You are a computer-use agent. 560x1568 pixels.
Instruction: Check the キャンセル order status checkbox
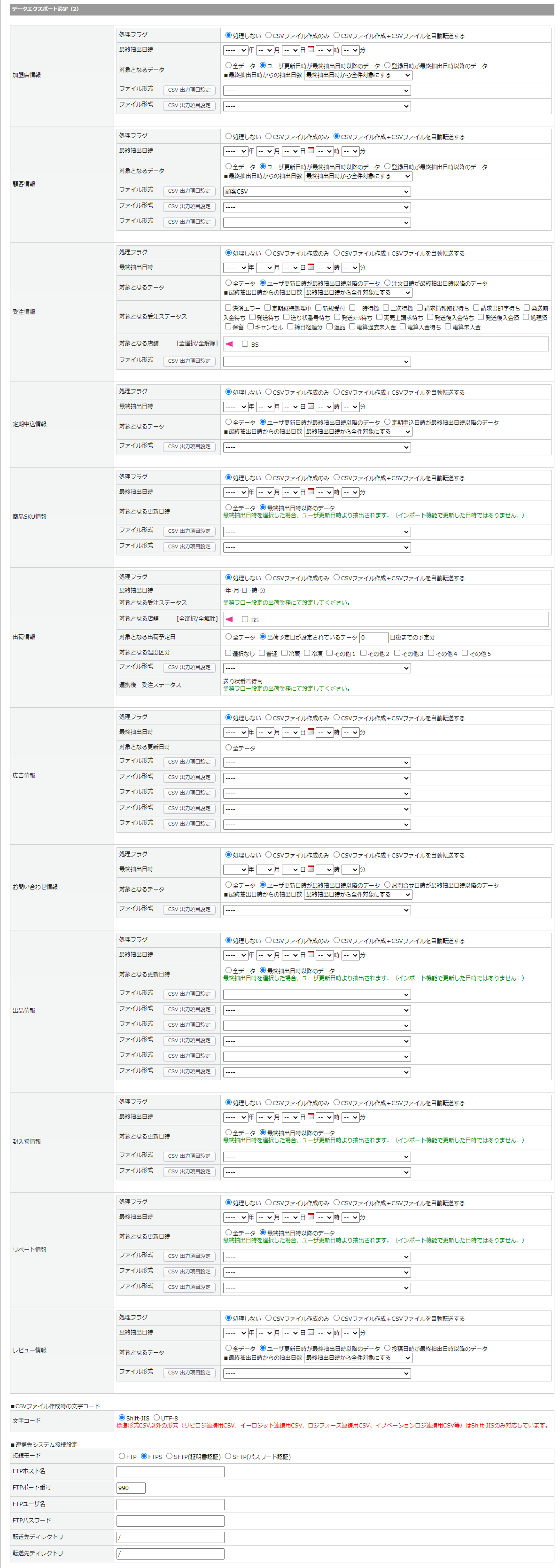[x=251, y=326]
